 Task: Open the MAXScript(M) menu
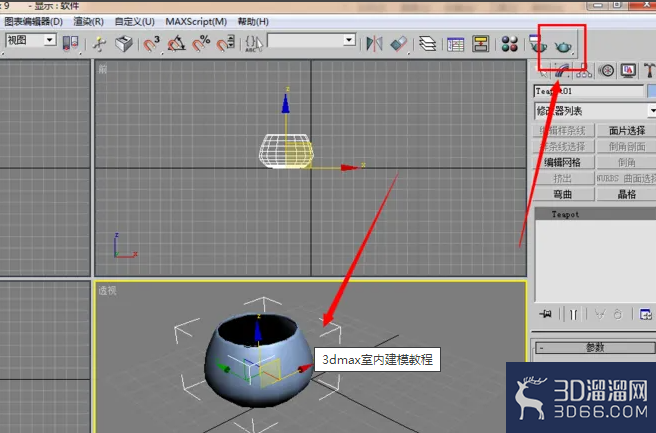pos(196,21)
